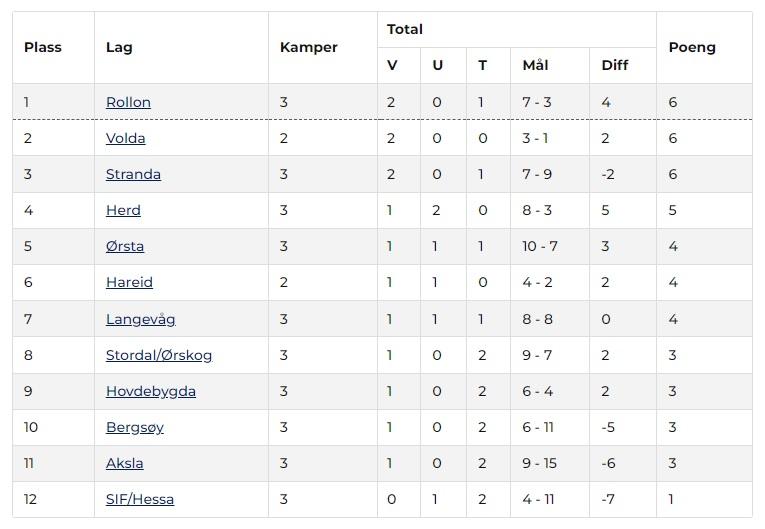Open the Rollon team link
The image size is (765, 529).
128,102
